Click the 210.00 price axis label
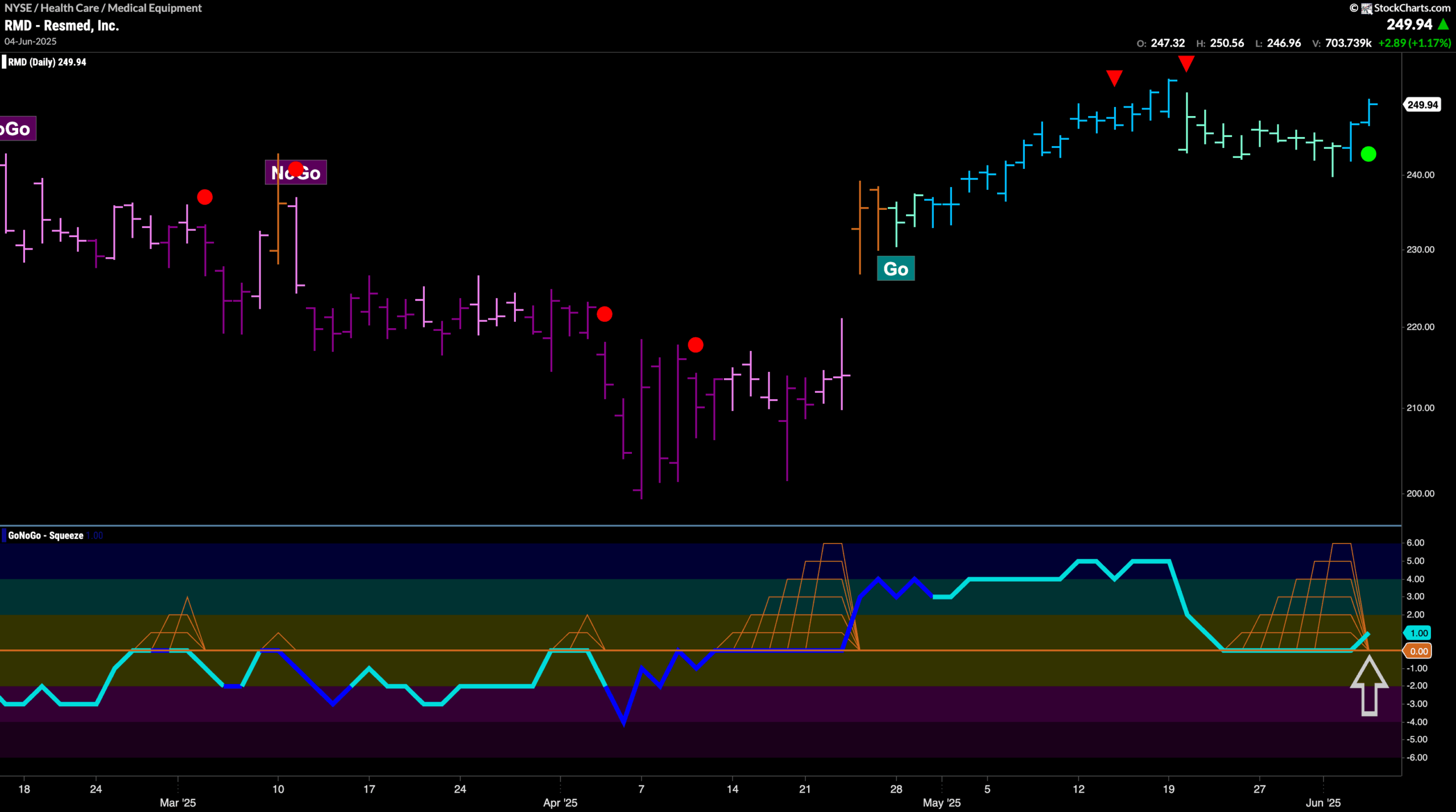Image resolution: width=1456 pixels, height=812 pixels. 1420,408
